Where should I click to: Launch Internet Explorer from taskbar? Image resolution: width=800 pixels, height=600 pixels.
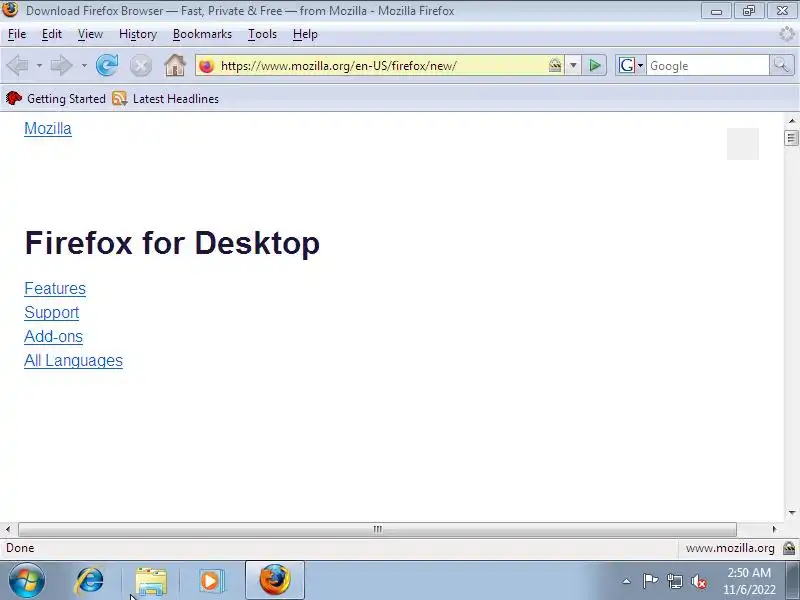(89, 581)
